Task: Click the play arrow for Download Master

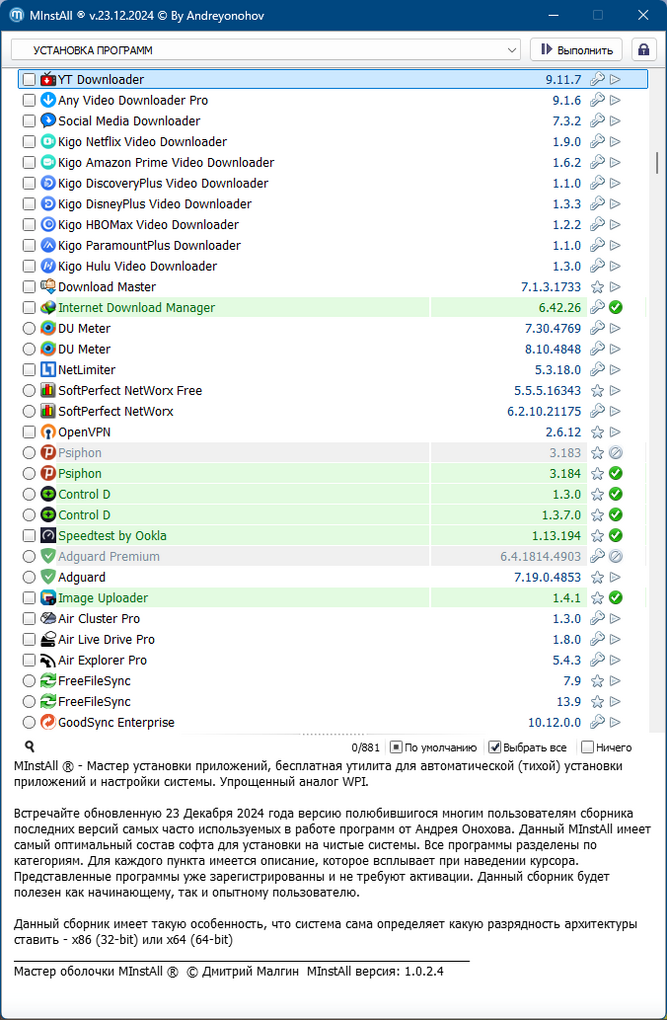Action: [x=615, y=287]
